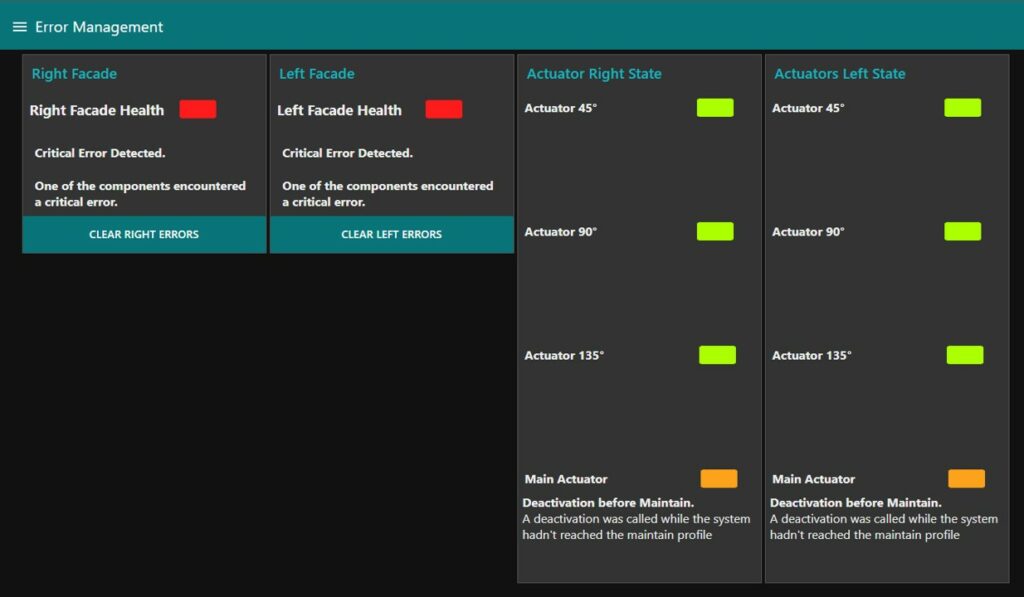Click the Actuator Right State panel heading
Screen dimensions: 1024x597
[x=594, y=74]
